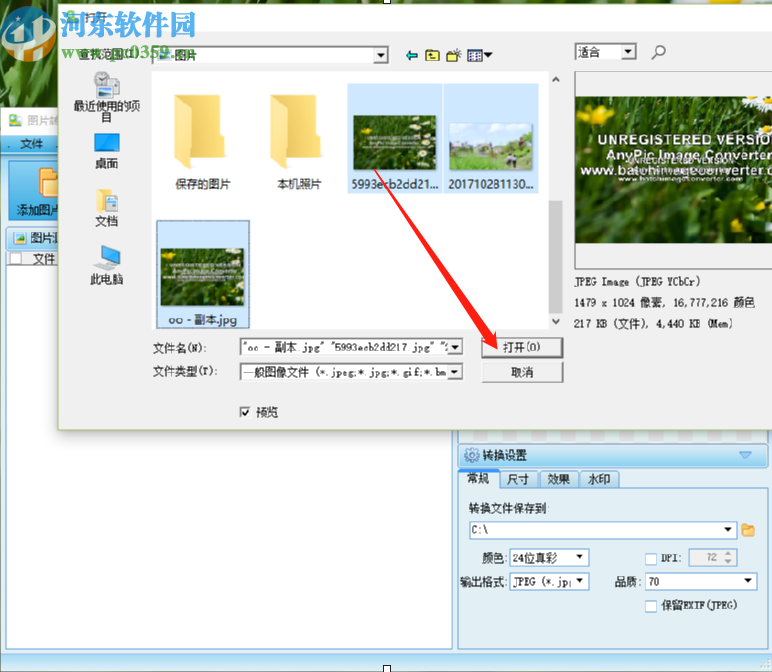Screen dimensions: 772x672
Task: Open the 文件 menu in main window
Action: pyautogui.click(x=31, y=144)
